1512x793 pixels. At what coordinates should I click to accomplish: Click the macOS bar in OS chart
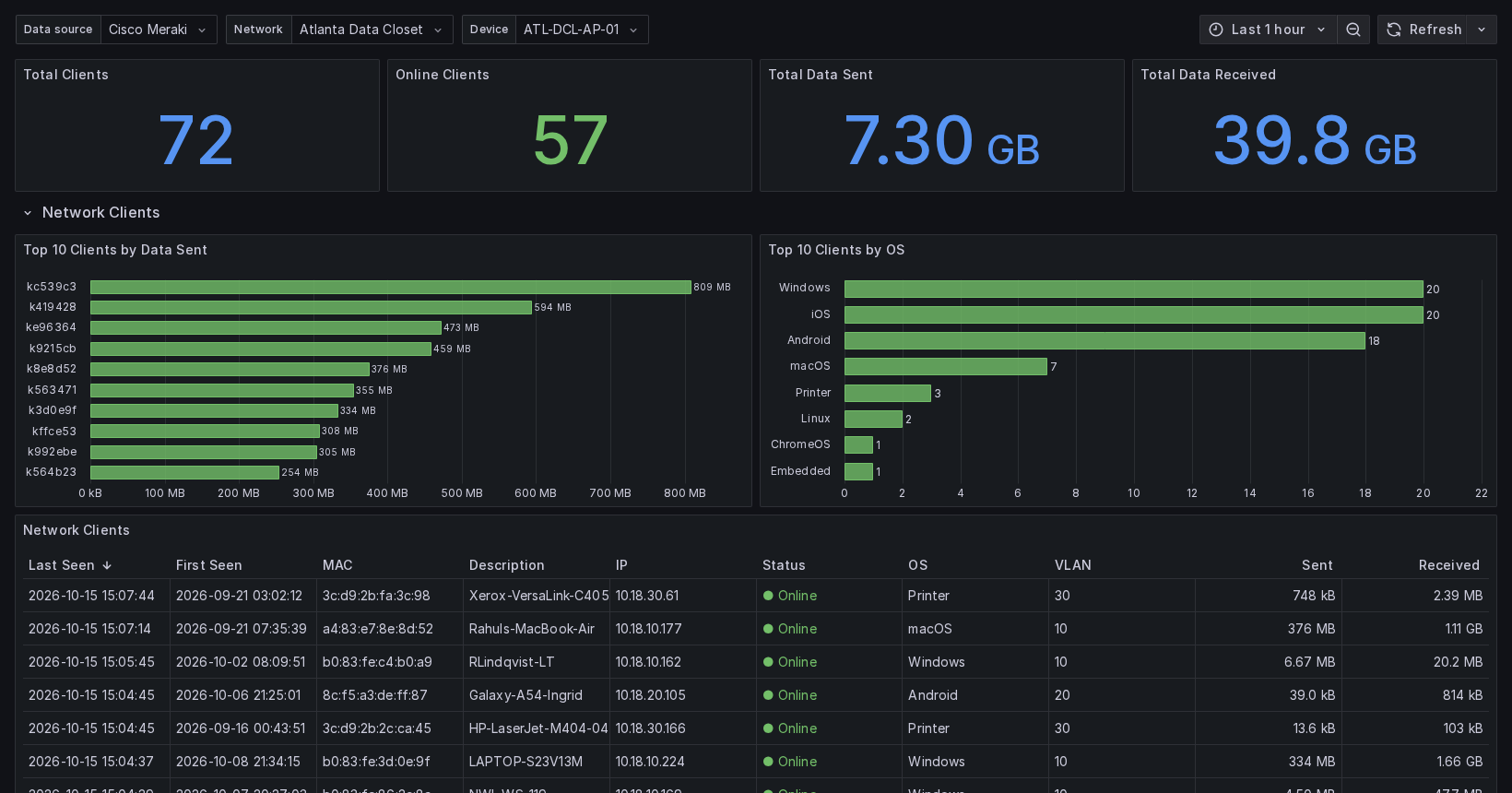click(x=946, y=367)
